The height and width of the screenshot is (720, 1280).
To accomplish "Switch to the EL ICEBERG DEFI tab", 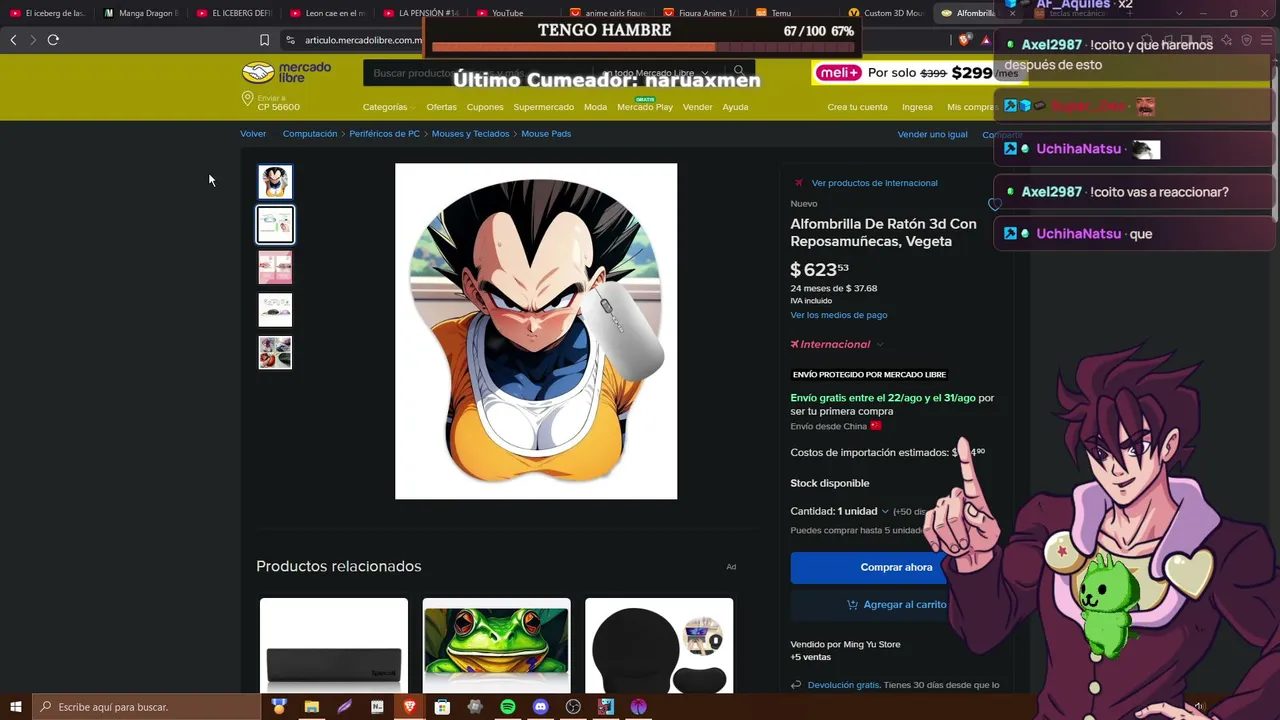I will [234, 13].
